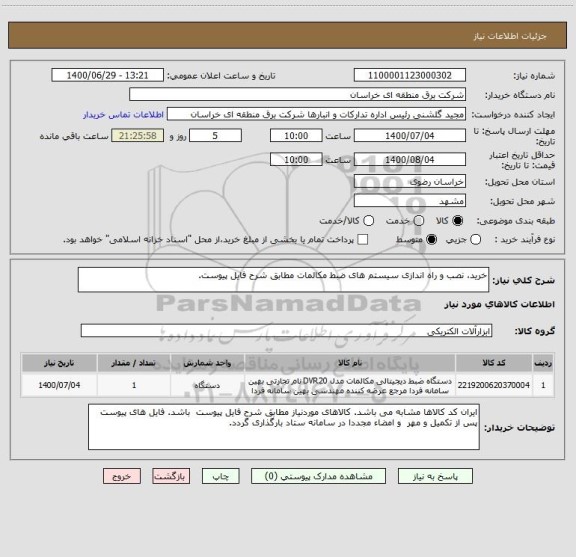Select the خدمت radio button
576x557 pixels.
point(419,220)
